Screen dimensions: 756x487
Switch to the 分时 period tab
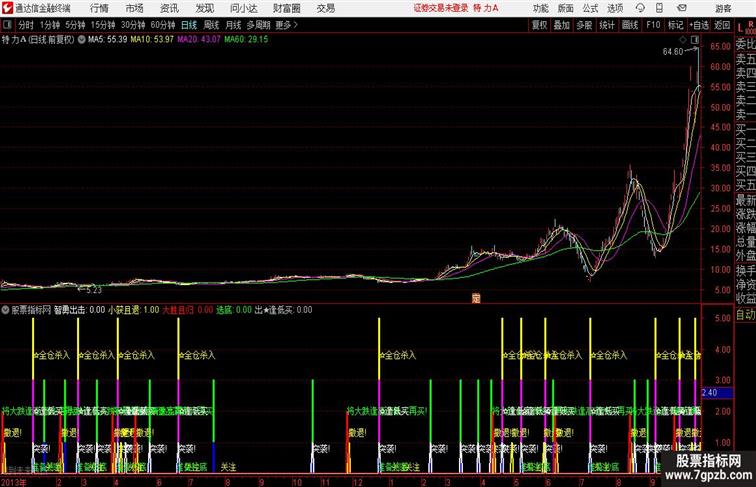click(x=26, y=25)
